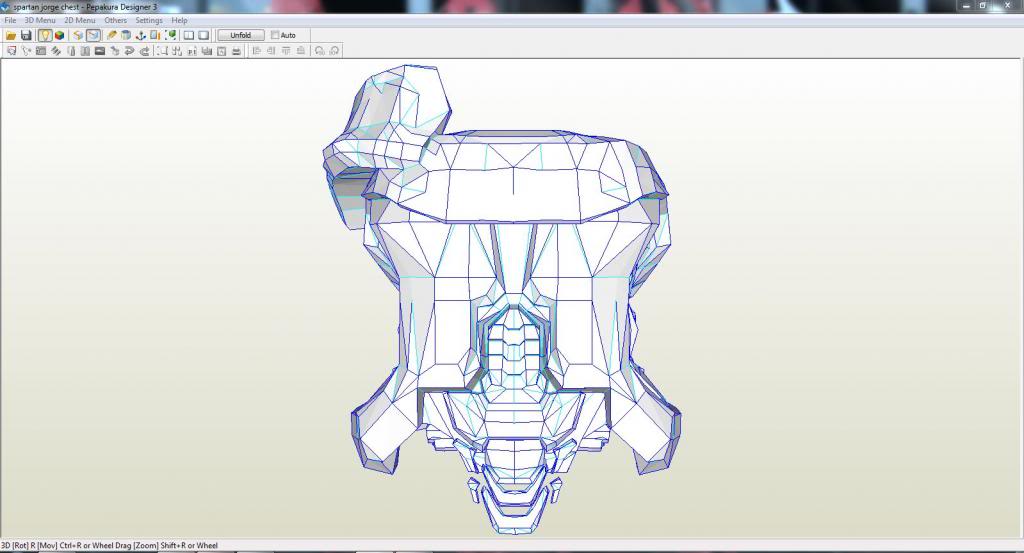The height and width of the screenshot is (553, 1024).
Task: Click the green cube with selection corners icon
Action: 170,35
